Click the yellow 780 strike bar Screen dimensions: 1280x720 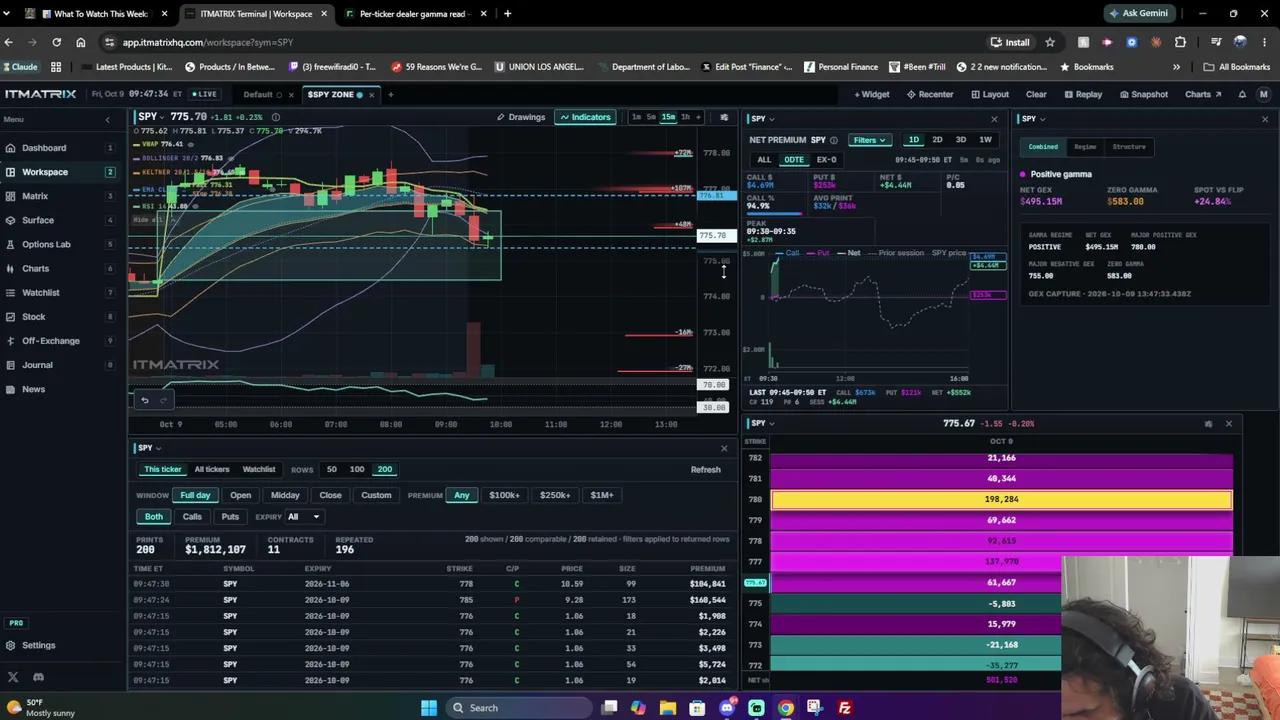(1002, 499)
